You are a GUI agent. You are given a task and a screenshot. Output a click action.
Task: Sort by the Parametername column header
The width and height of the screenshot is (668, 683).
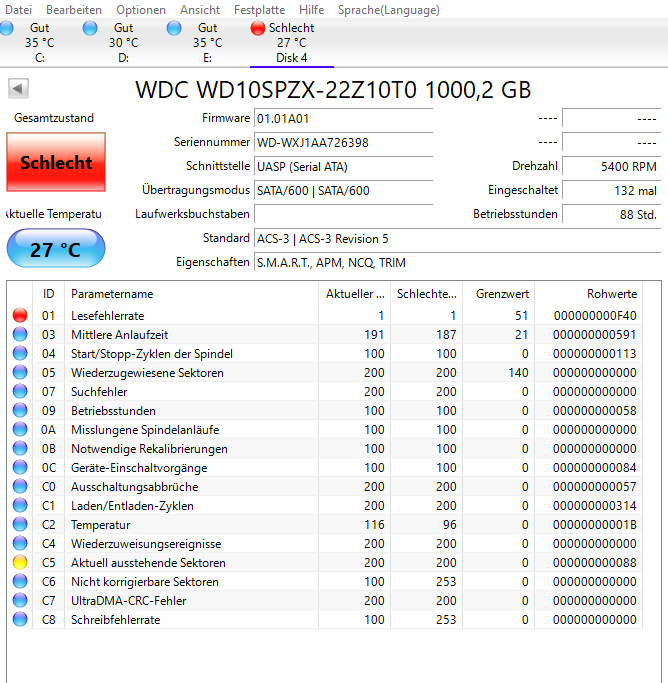pyautogui.click(x=192, y=294)
